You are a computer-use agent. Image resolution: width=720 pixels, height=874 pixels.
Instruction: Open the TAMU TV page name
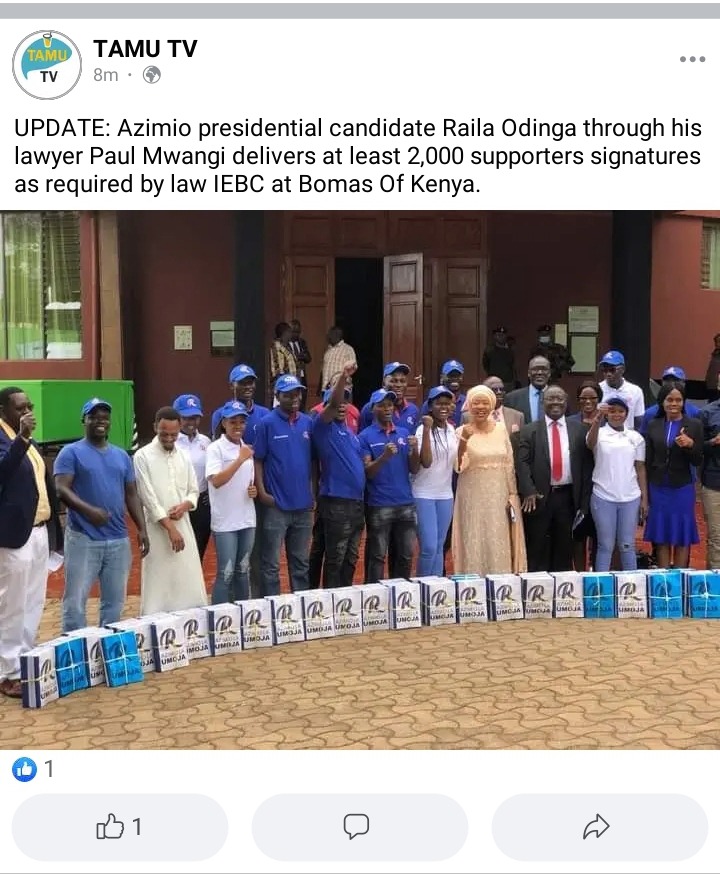pyautogui.click(x=145, y=49)
